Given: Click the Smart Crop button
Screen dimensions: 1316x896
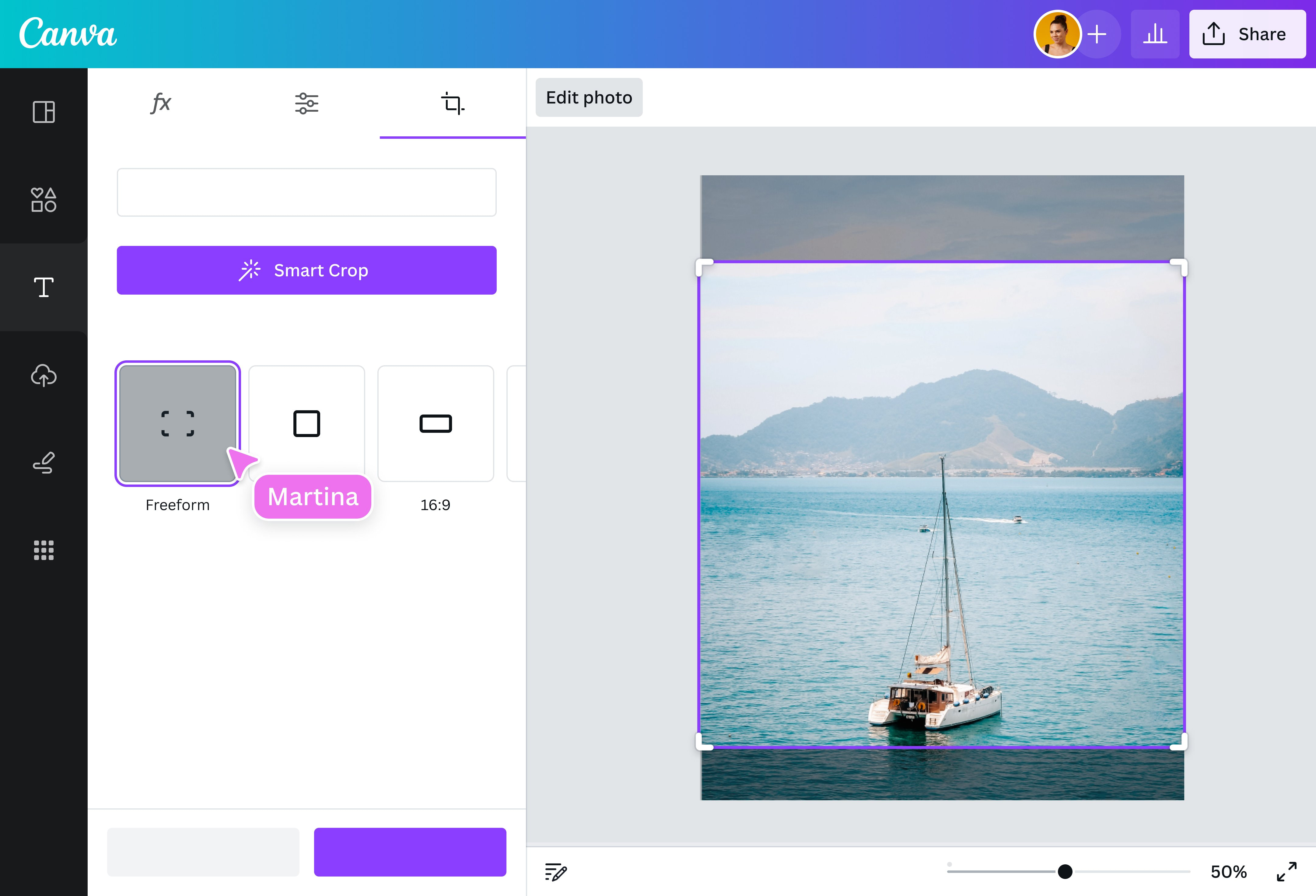Looking at the screenshot, I should [x=306, y=270].
